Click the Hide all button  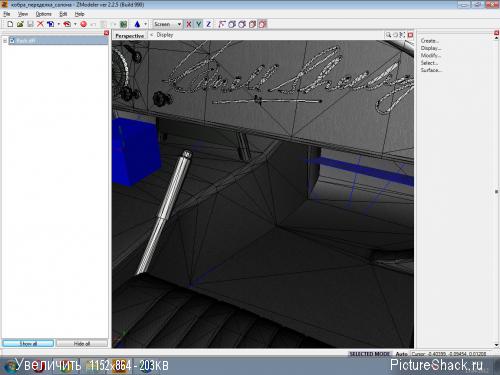(82, 343)
